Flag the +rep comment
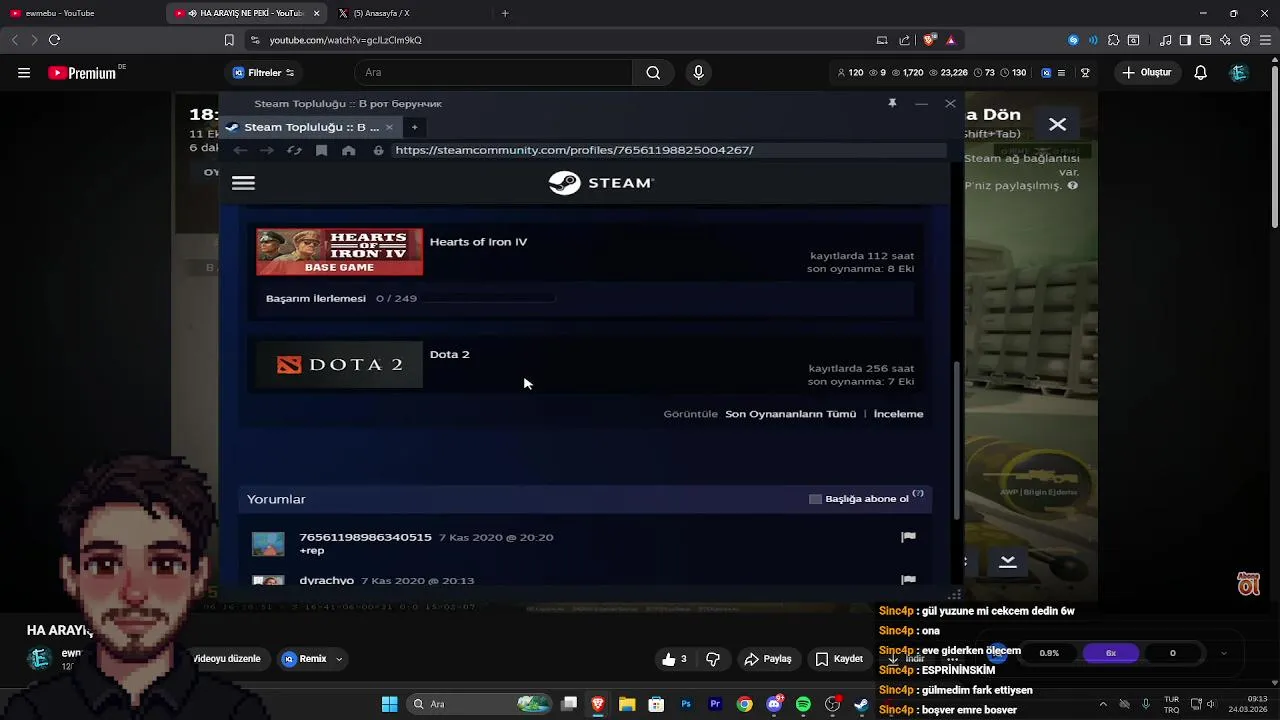The image size is (1280, 720). (x=908, y=537)
